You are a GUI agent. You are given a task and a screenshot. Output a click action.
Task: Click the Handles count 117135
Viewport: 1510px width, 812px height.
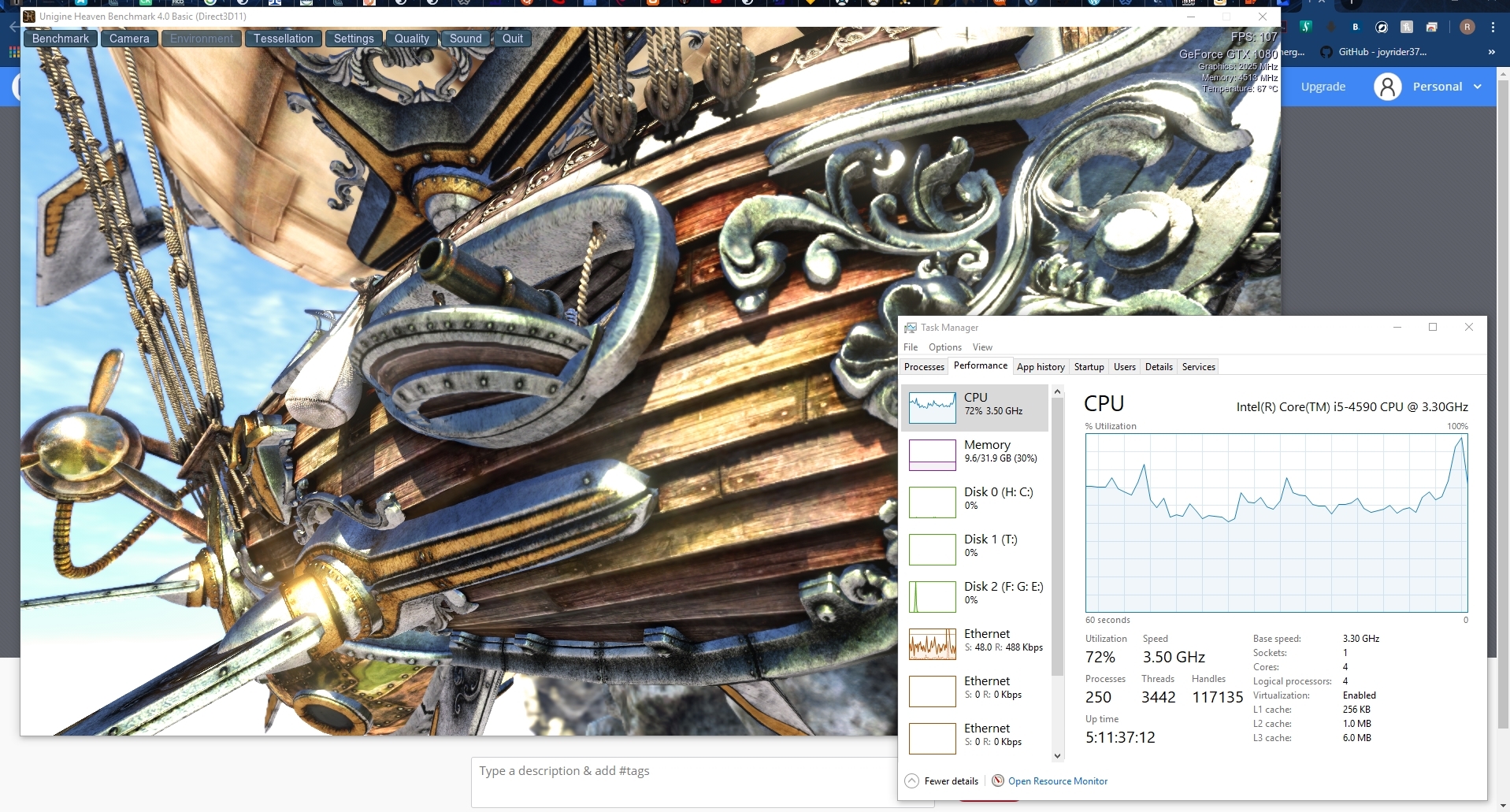[x=1218, y=697]
